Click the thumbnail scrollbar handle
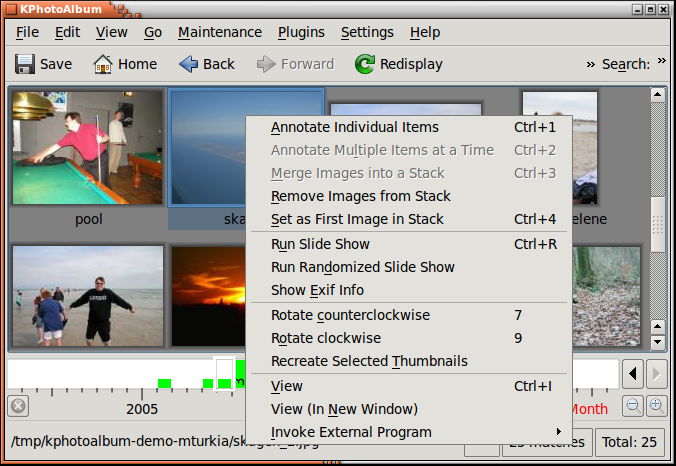This screenshot has width=676, height=466. pos(657,225)
